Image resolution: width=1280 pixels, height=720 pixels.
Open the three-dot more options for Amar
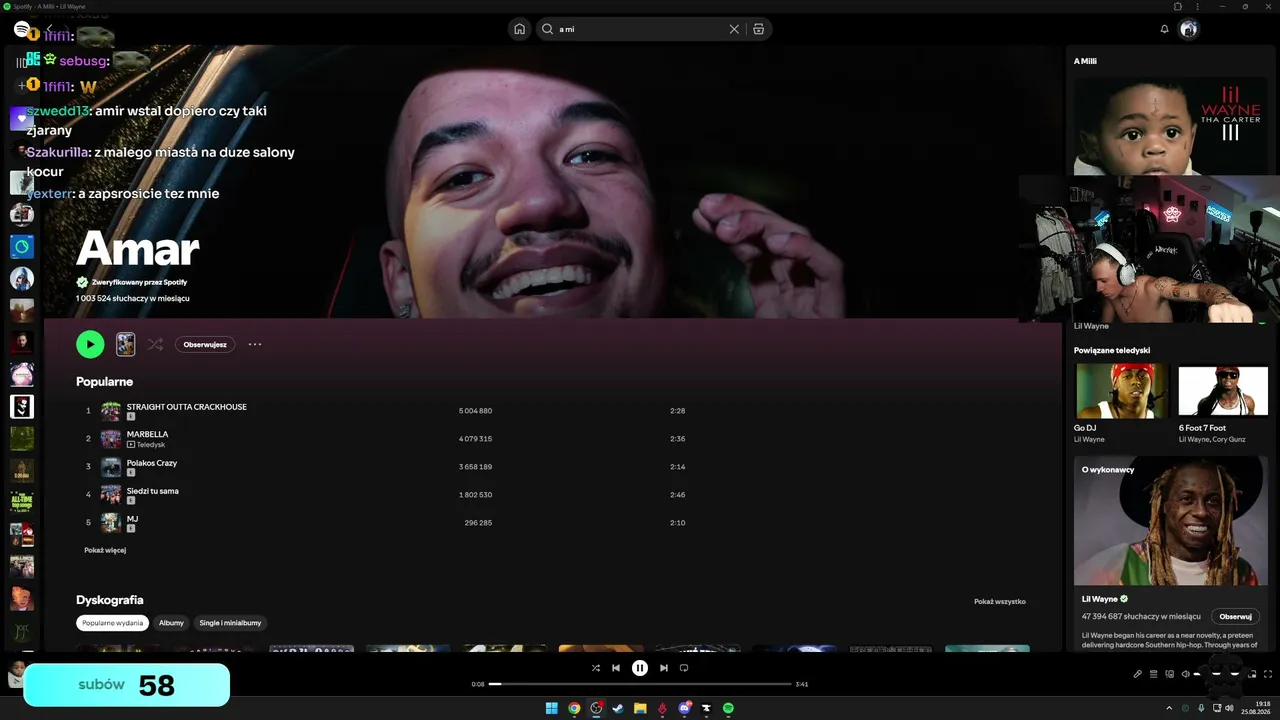[255, 344]
